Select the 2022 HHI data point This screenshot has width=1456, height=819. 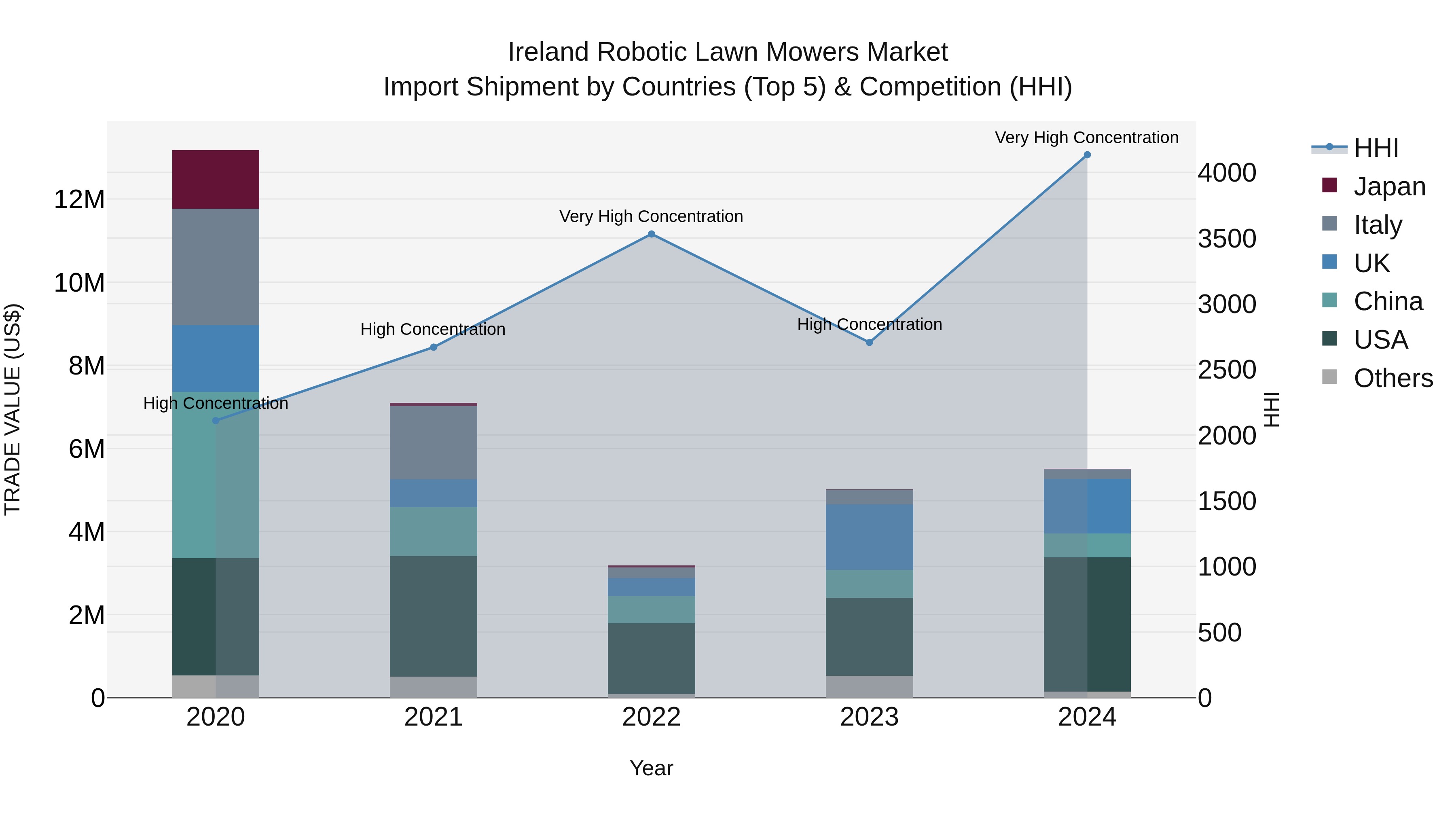pyautogui.click(x=651, y=234)
